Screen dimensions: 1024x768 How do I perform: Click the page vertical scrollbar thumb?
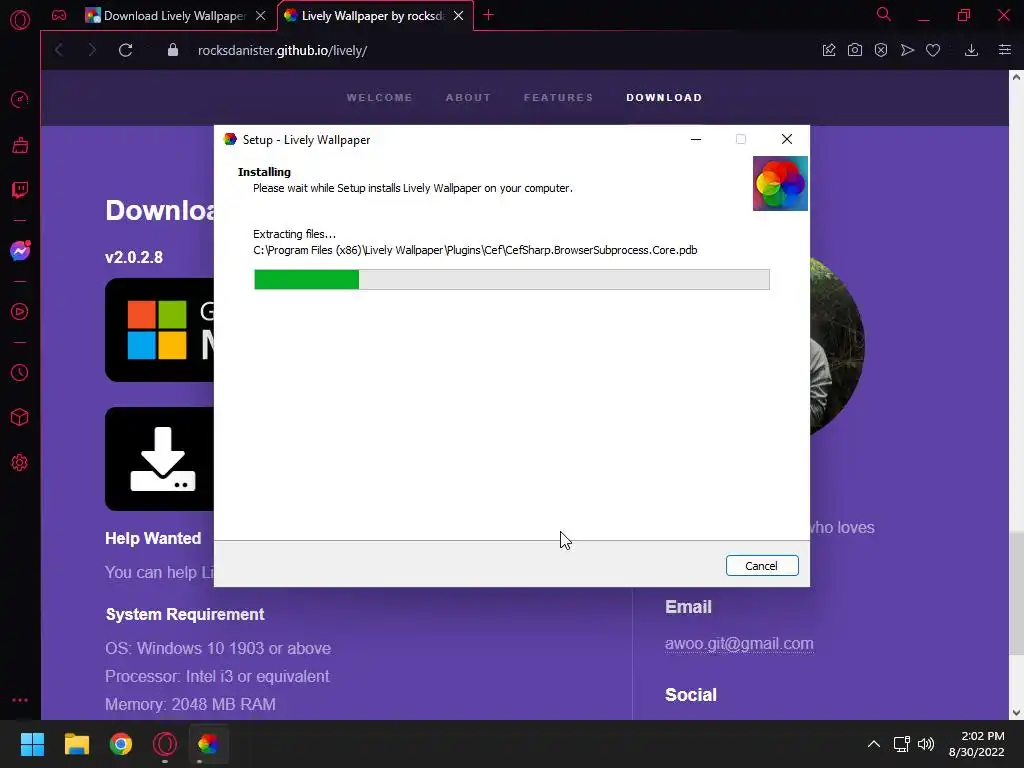point(1016,593)
